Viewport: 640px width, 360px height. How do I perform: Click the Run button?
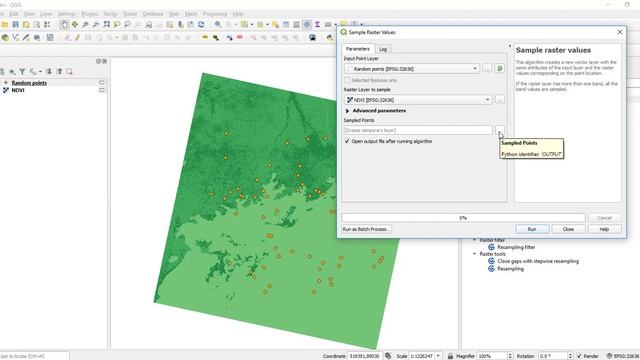point(532,229)
